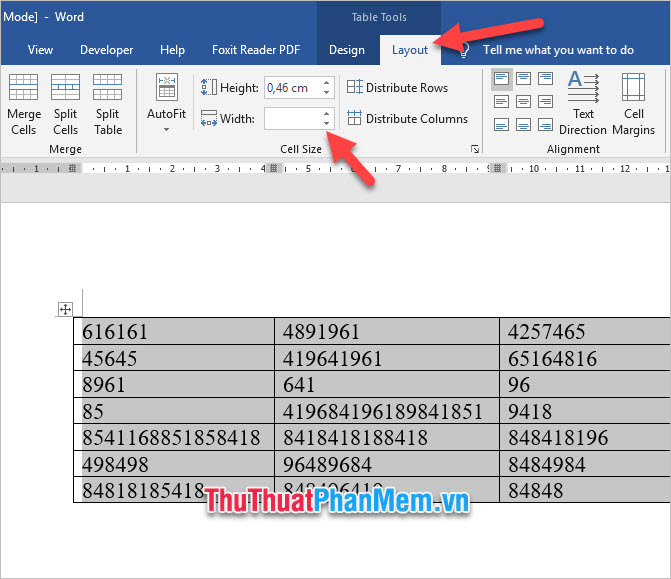Switch to the View tab

click(x=40, y=50)
